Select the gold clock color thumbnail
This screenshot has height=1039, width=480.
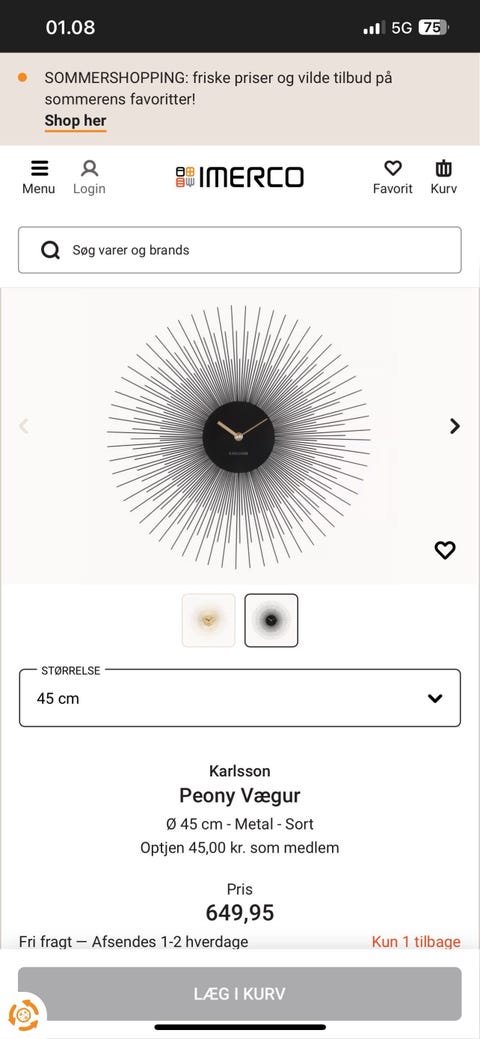click(208, 620)
